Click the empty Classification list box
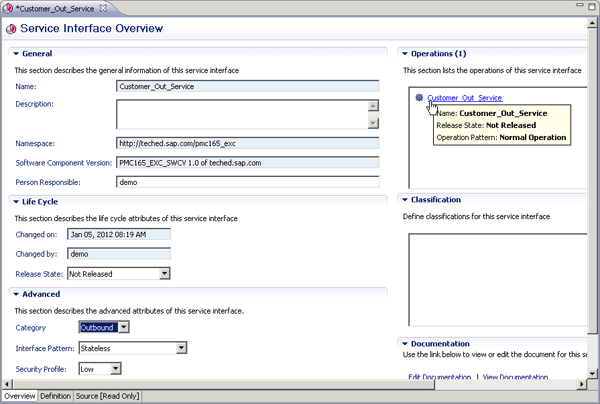This screenshot has width=600, height=404. pos(497,280)
